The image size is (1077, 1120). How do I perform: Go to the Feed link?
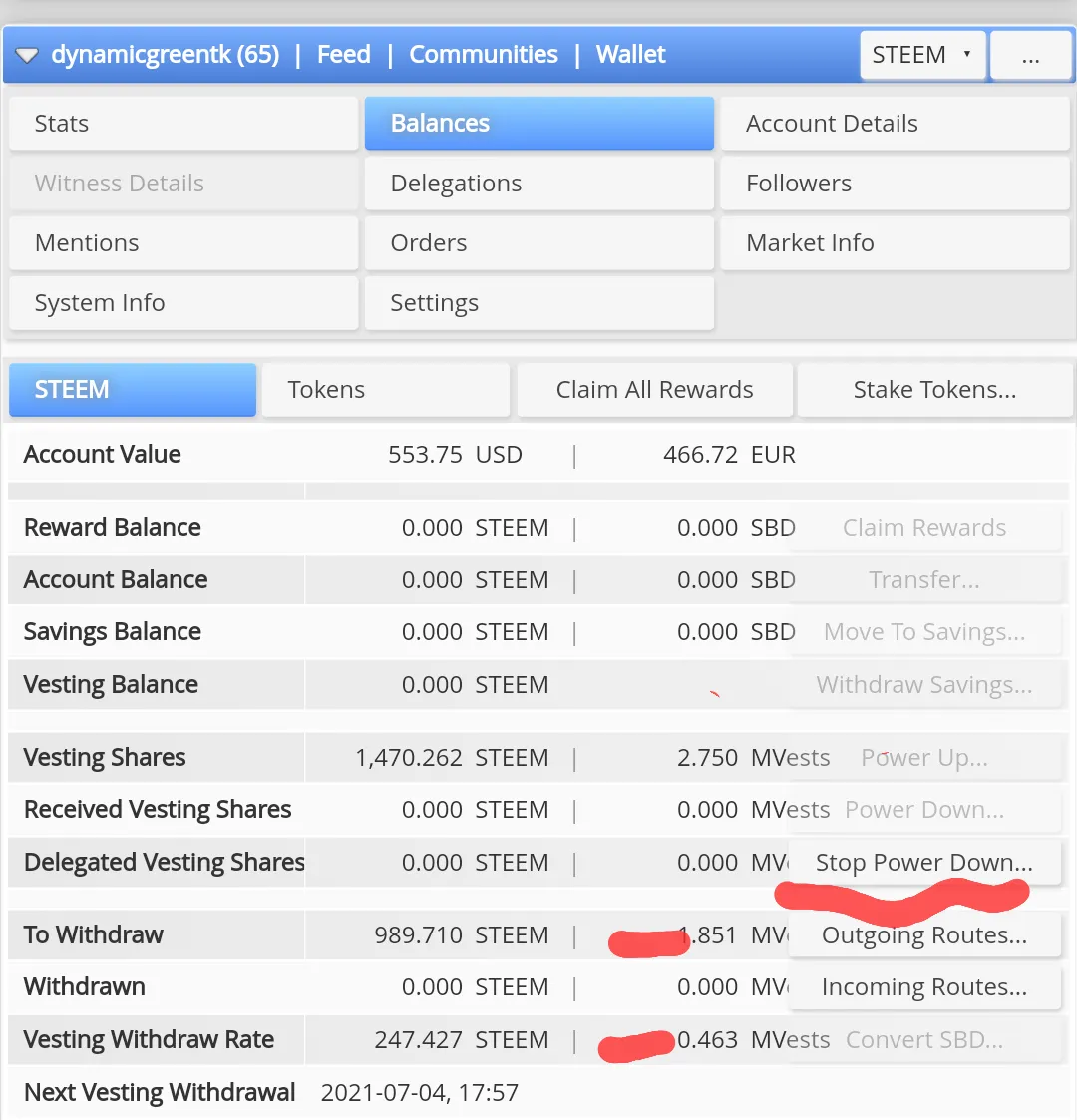coord(343,54)
